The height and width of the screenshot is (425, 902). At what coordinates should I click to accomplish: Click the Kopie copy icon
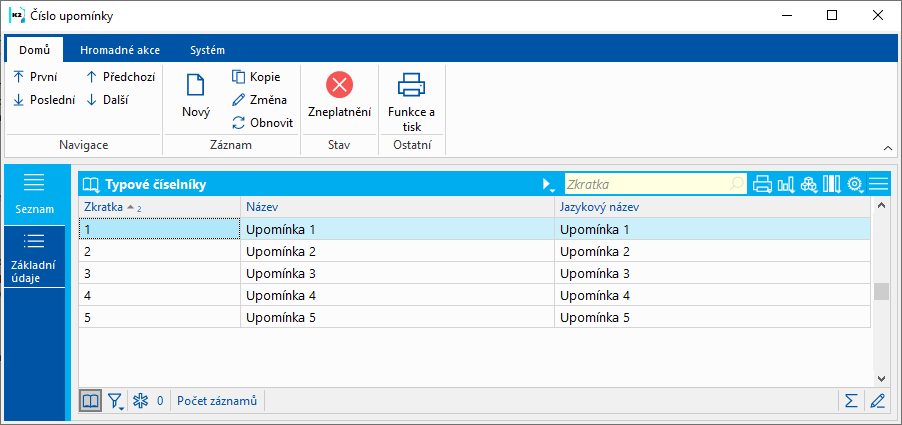[239, 77]
